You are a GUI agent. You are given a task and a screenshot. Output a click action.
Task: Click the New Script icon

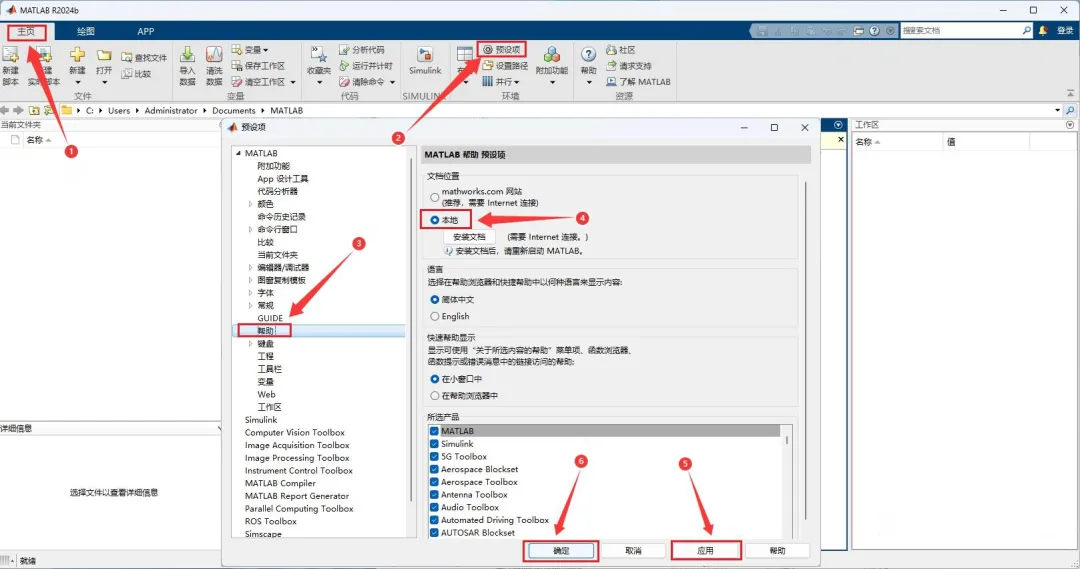[10, 55]
